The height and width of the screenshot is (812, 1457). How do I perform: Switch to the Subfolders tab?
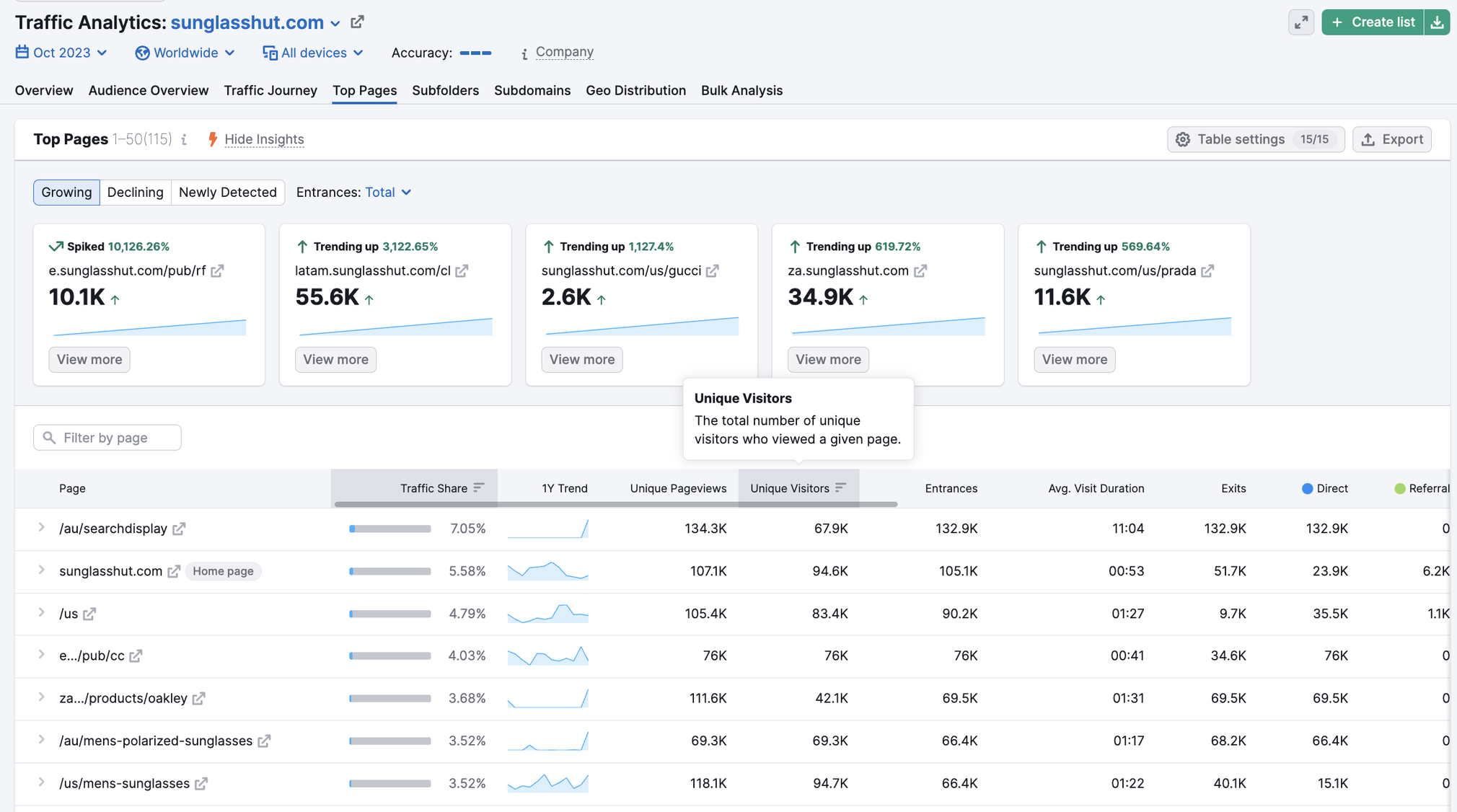point(446,91)
